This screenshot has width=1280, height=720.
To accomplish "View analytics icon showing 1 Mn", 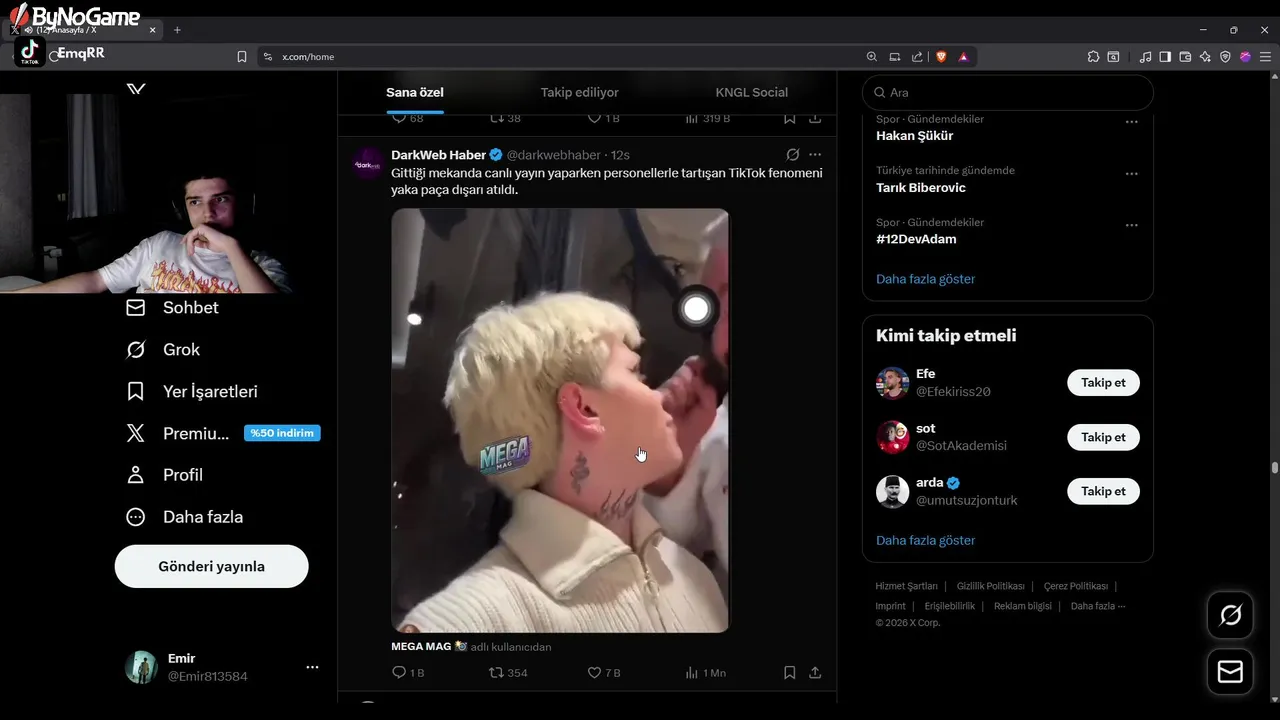I will [x=705, y=673].
